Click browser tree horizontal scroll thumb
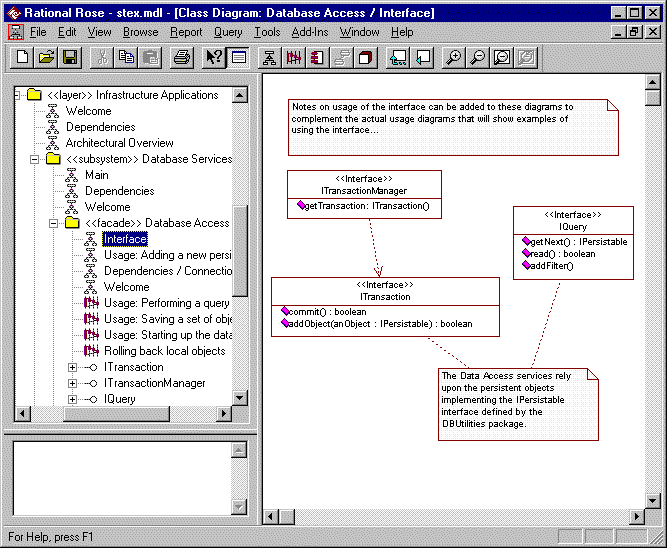Viewport: 667px width, 548px height. pos(117,414)
